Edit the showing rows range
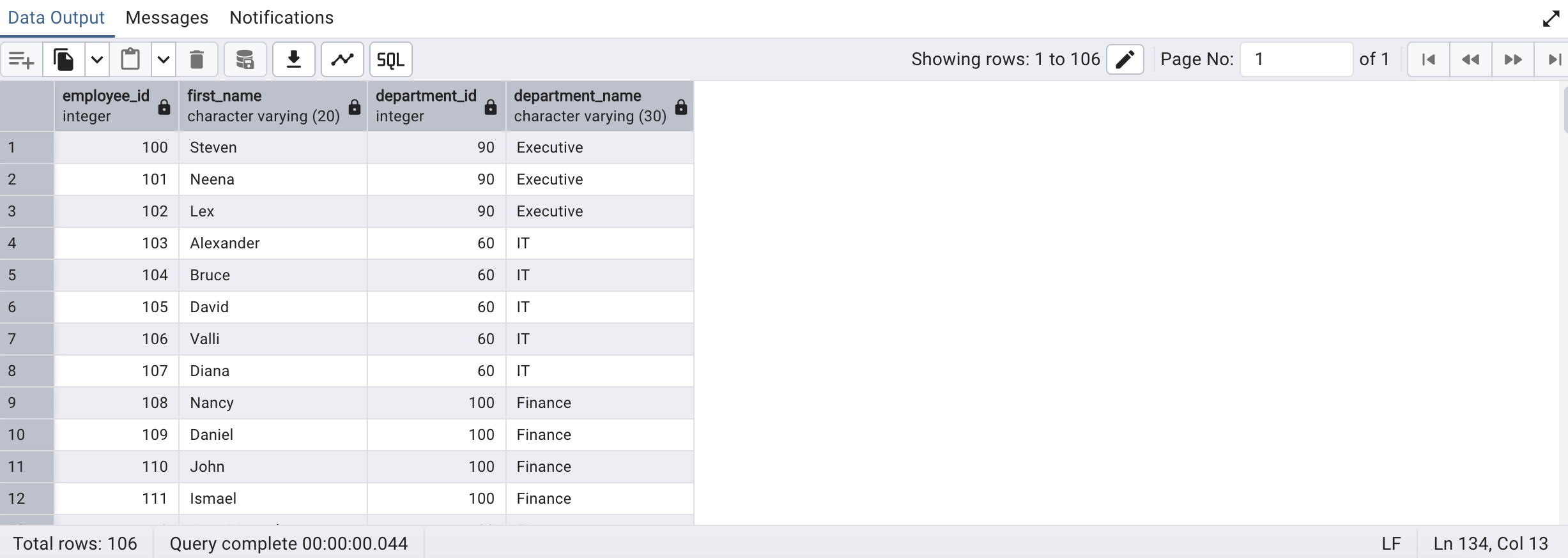 (1125, 59)
